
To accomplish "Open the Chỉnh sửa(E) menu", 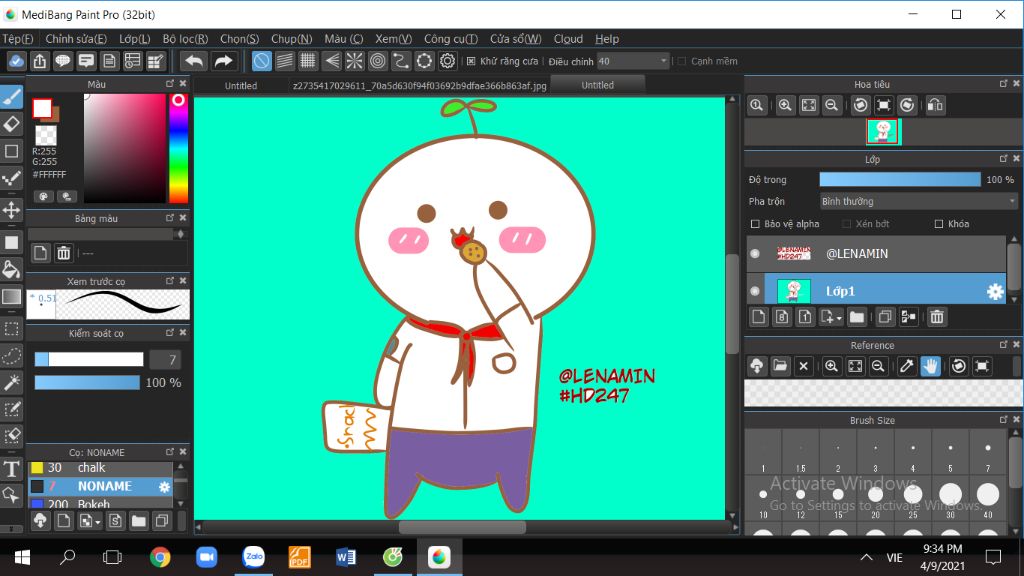I will [76, 39].
